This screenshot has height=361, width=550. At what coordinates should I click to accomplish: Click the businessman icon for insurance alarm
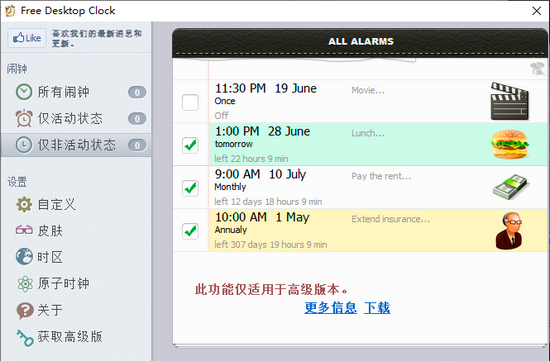(510, 230)
